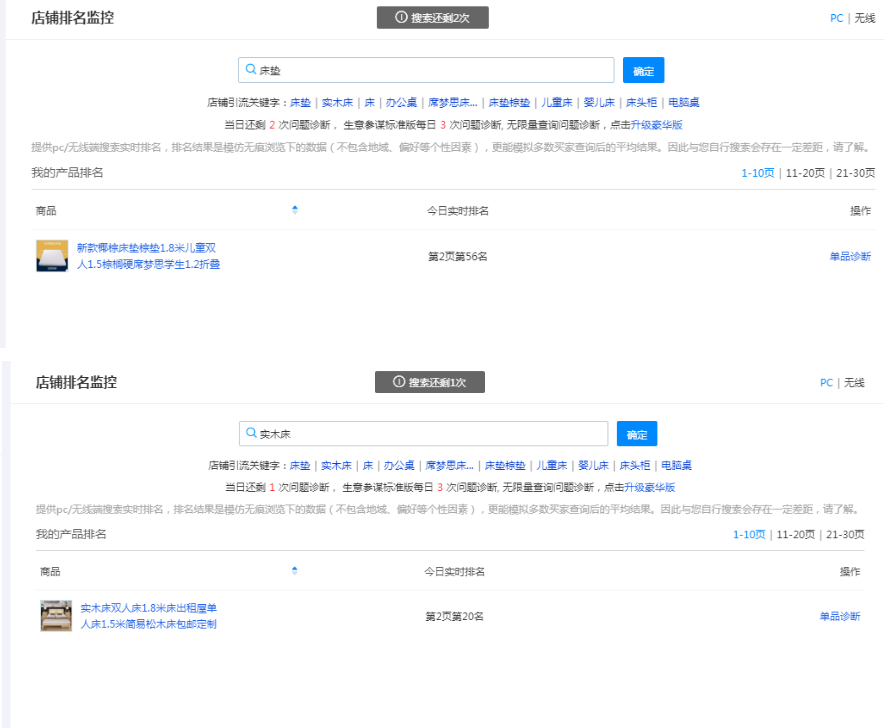Click the info icon in the 搜索还剩1次 badge
The width and height of the screenshot is (894, 728).
tap(399, 382)
